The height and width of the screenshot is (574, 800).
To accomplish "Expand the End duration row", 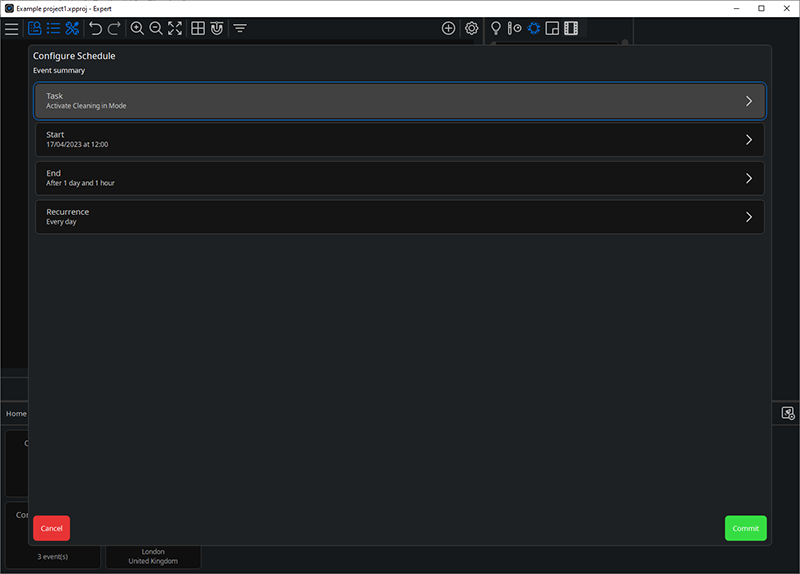I will pyautogui.click(x=399, y=178).
